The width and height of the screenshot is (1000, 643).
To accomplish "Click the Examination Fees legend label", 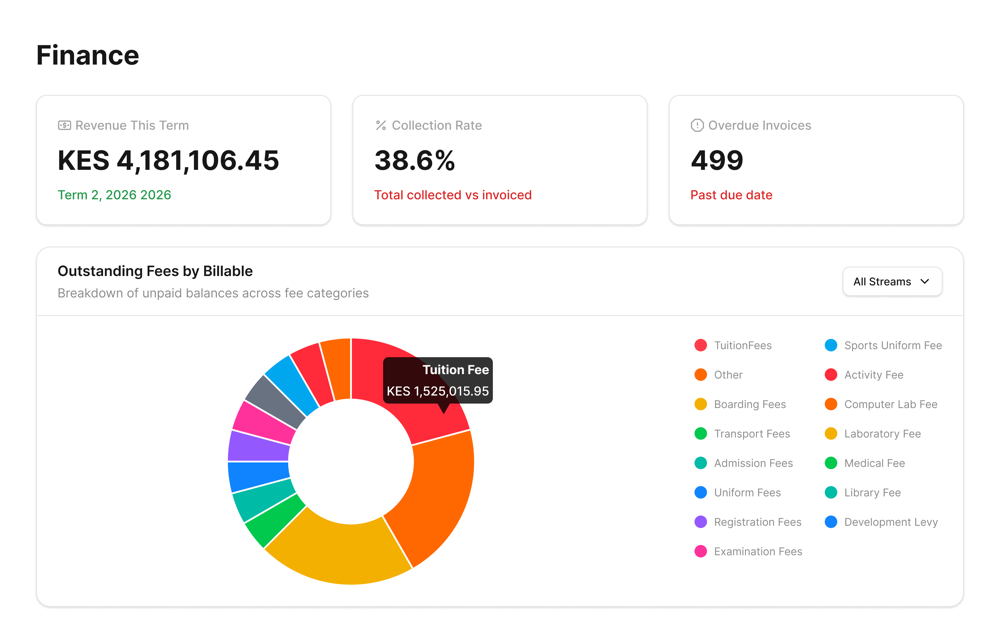I will click(758, 551).
